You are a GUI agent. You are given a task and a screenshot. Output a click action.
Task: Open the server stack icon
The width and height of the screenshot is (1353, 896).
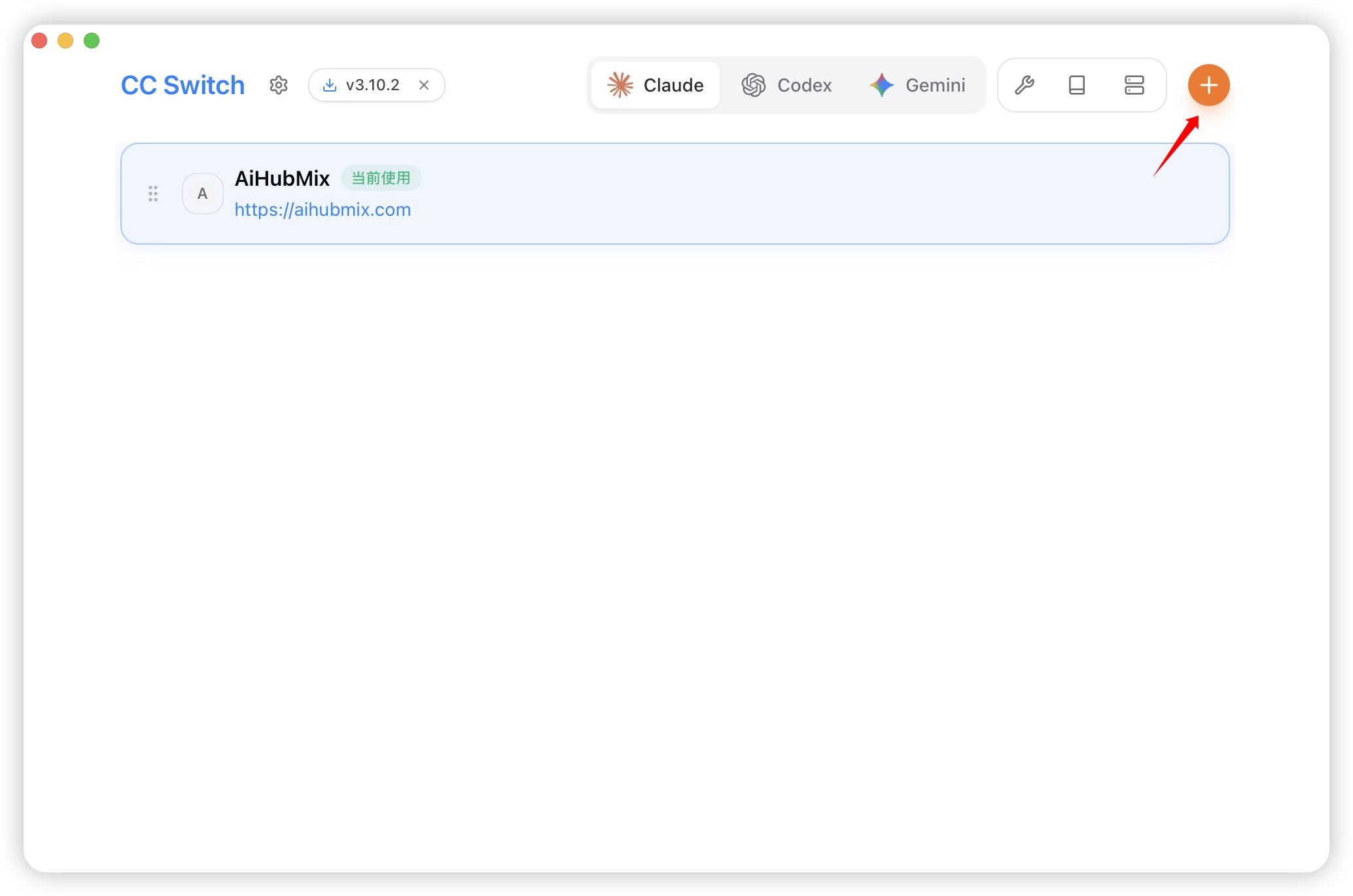pos(1134,85)
